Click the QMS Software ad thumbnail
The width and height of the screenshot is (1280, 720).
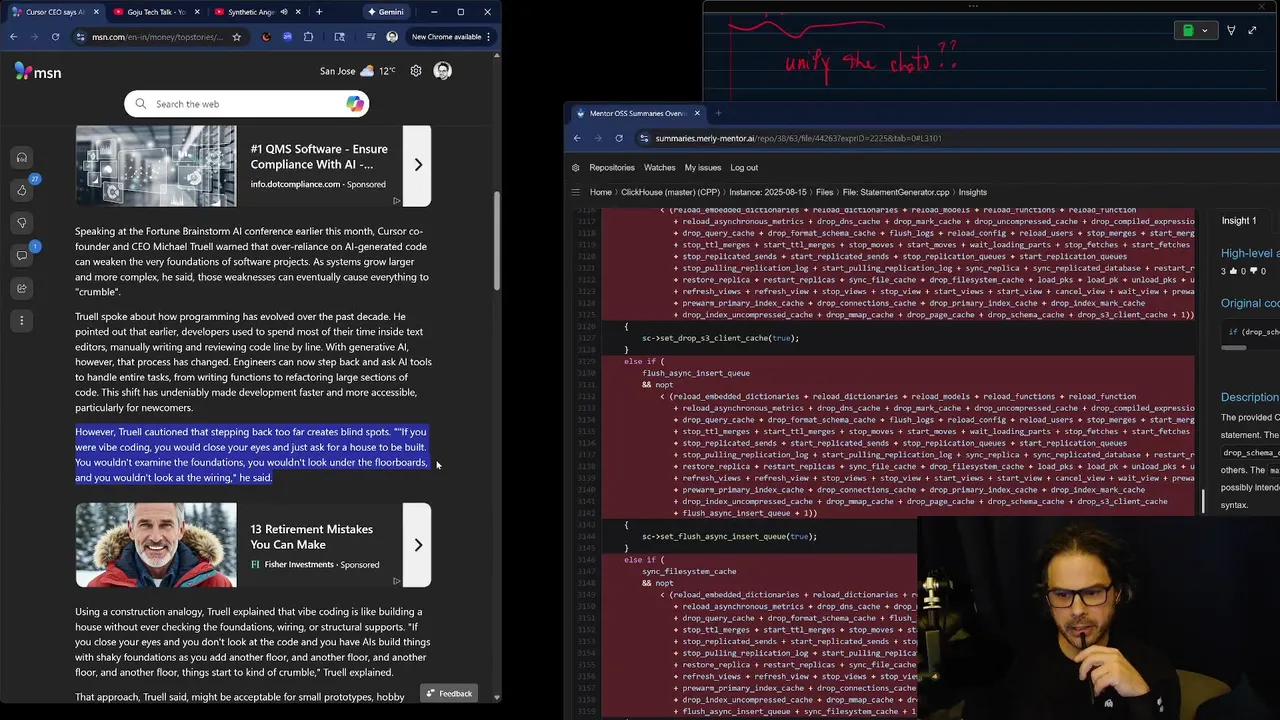pyautogui.click(x=156, y=165)
